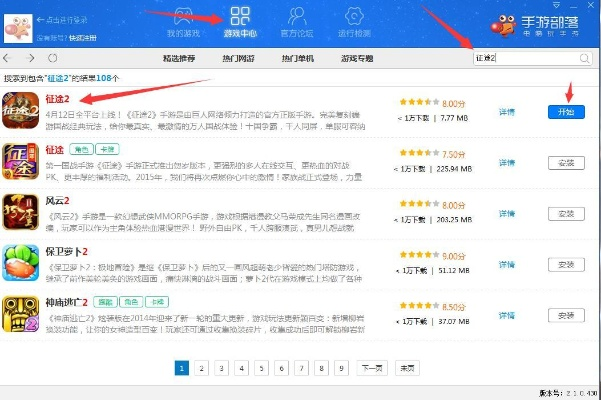601x400 pixels.
Task: View 详情 details for 征途2
Action: [x=507, y=112]
